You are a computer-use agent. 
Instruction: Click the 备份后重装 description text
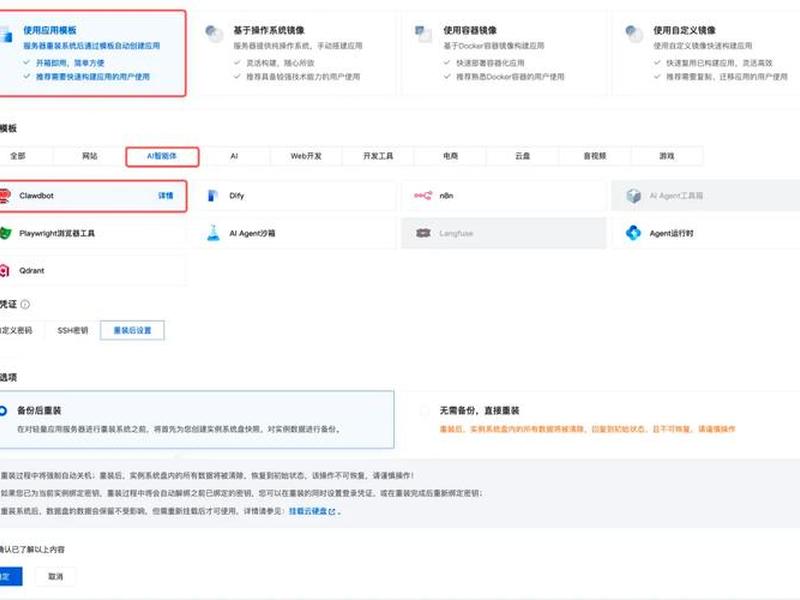pyautogui.click(x=179, y=429)
